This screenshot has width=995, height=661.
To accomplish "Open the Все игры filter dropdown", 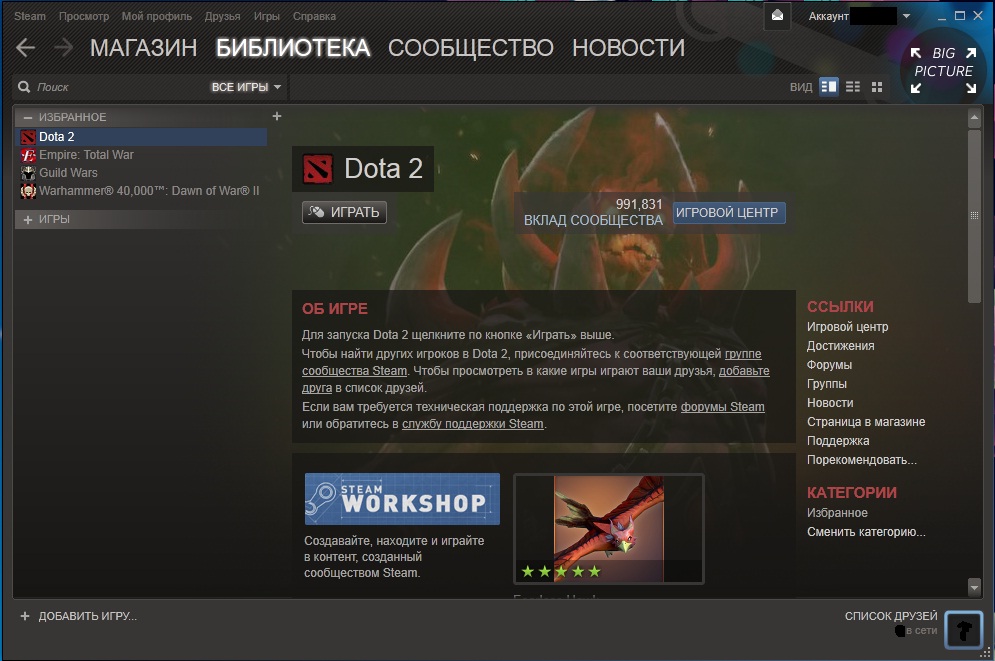I will pyautogui.click(x=246, y=87).
